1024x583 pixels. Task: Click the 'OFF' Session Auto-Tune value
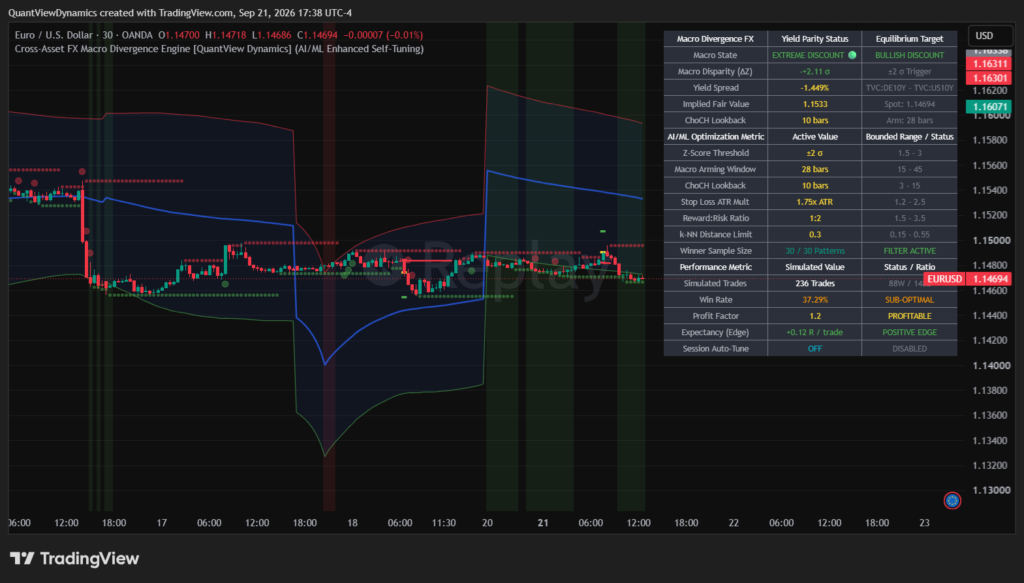[814, 349]
